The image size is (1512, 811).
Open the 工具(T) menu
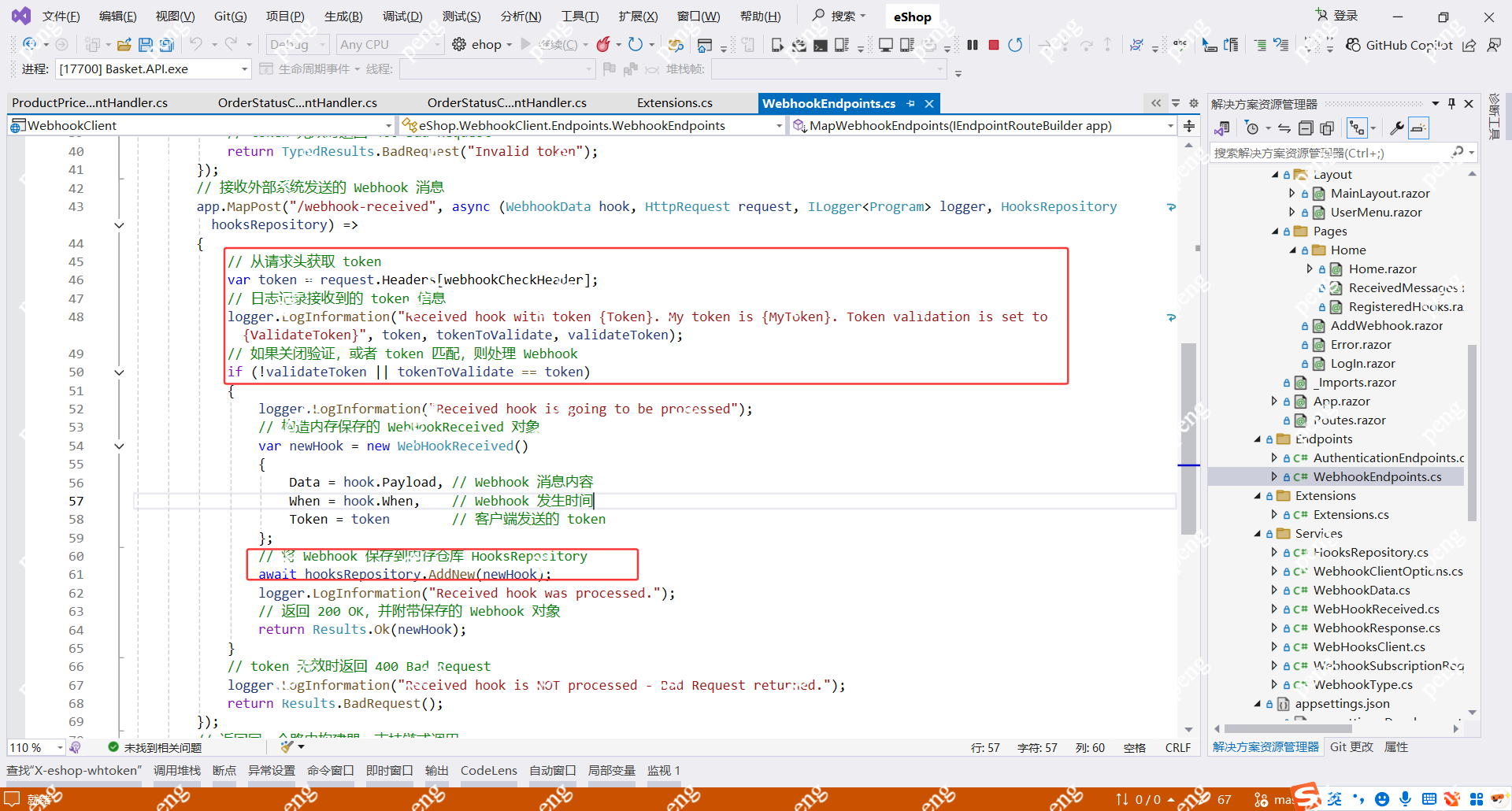pos(580,17)
